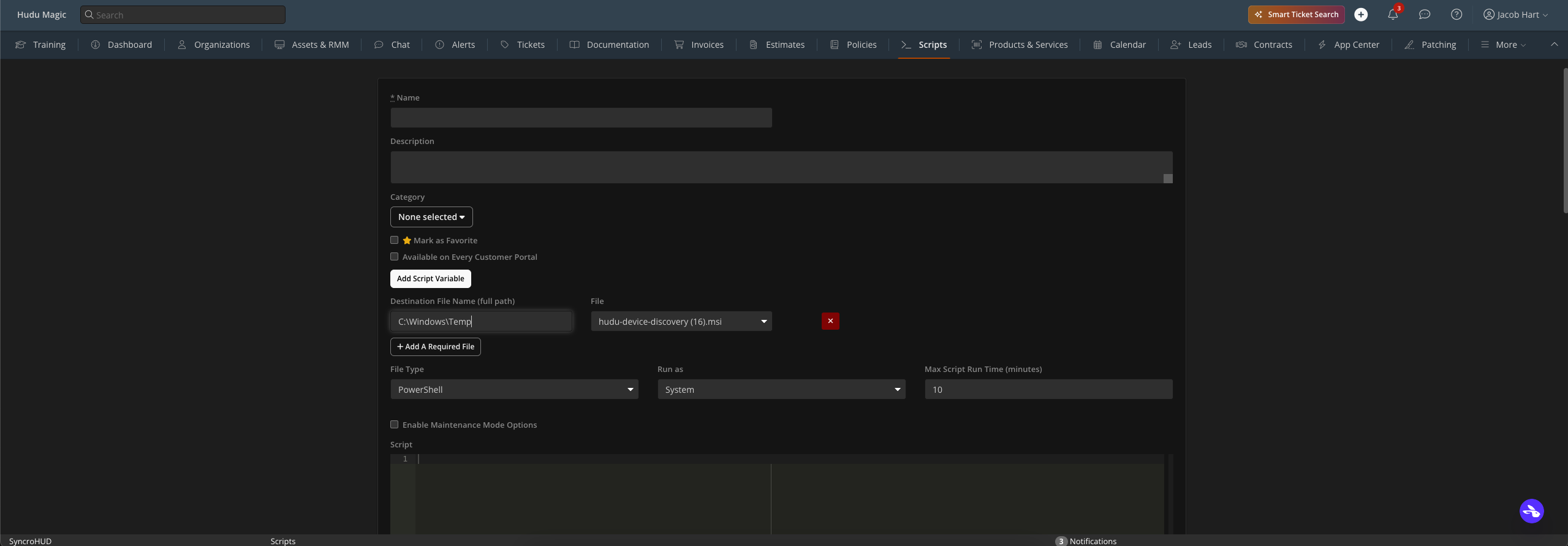Click the Destination File Name field
Viewport: 1568px width, 546px height.
tap(481, 321)
